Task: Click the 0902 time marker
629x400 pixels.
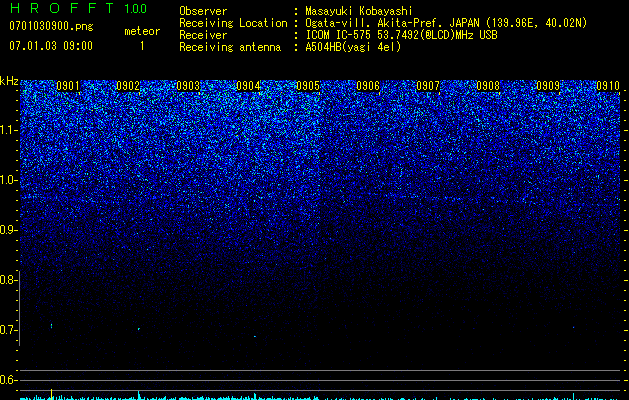Action: tap(128, 86)
